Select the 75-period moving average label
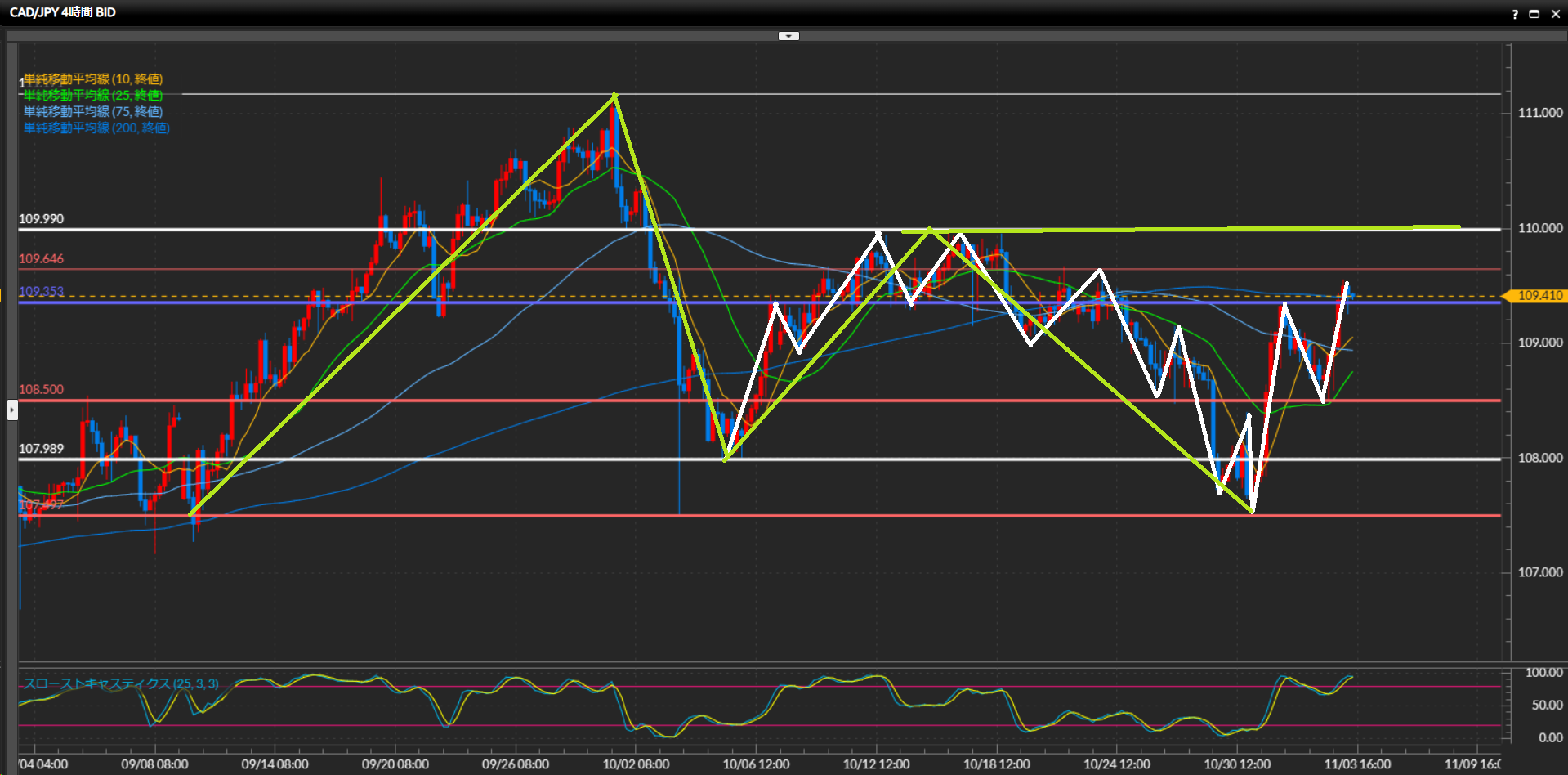Viewport: 1568px width, 775px height. (93, 112)
